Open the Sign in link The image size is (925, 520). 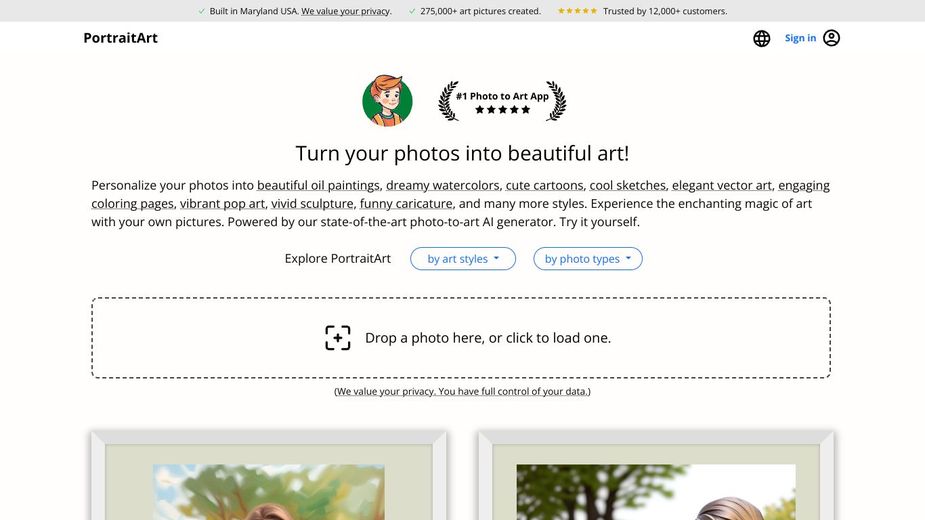click(800, 38)
